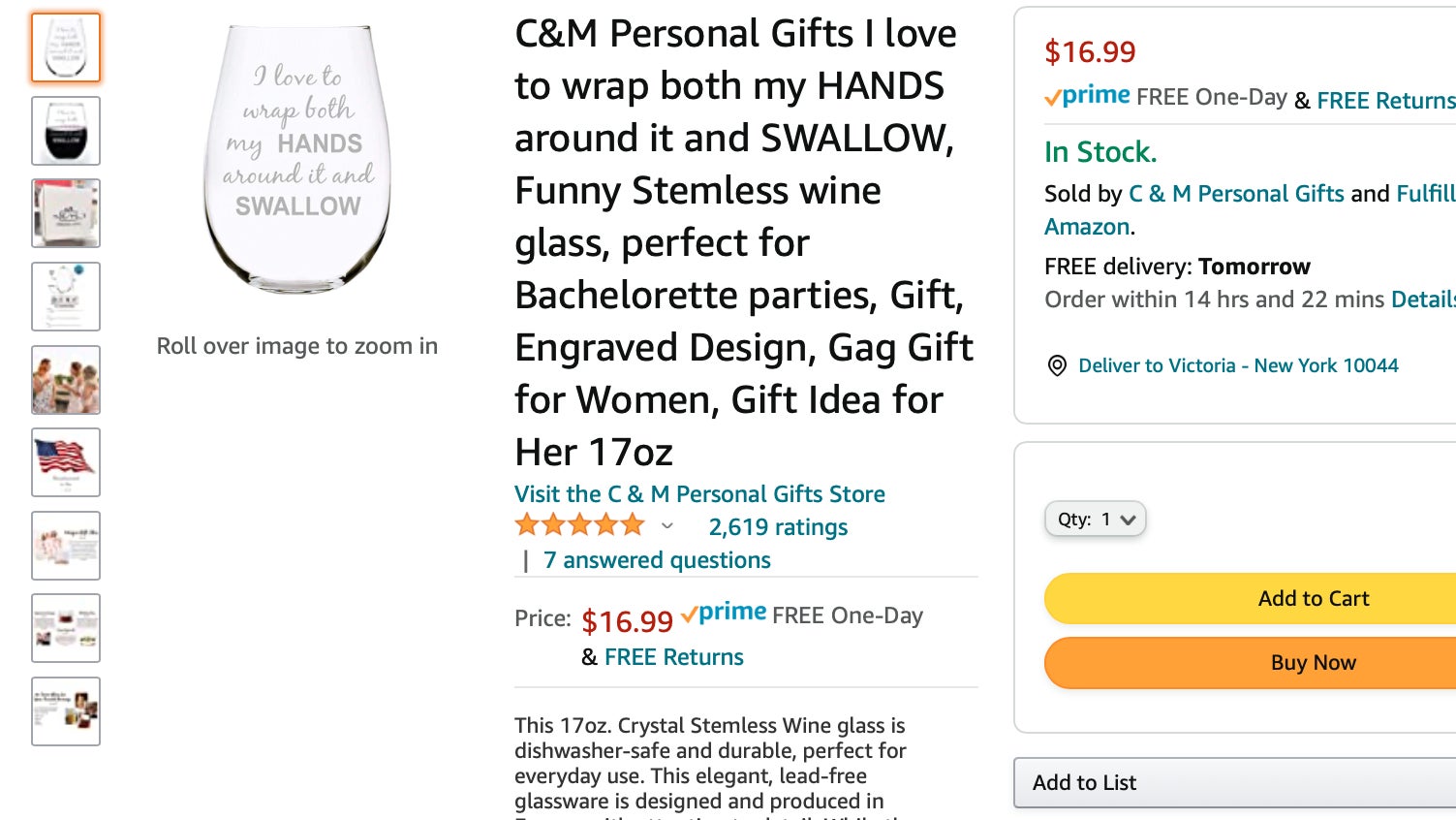Visit the C & M Personal Gifts Store

click(x=698, y=494)
